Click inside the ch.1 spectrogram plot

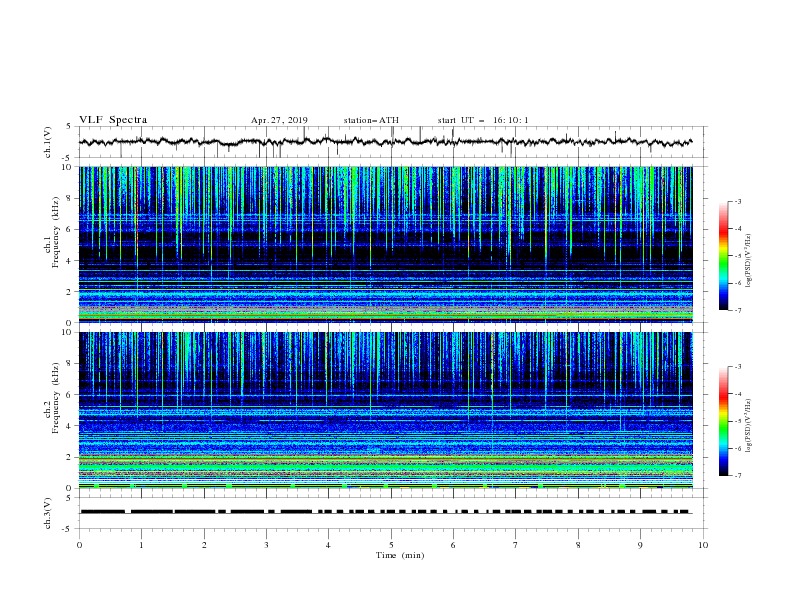[386, 244]
